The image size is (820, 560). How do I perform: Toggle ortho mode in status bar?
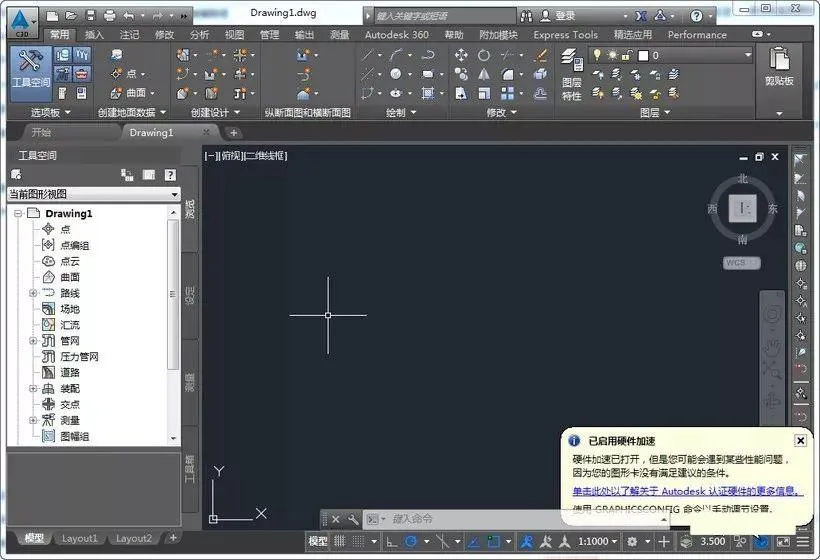(392, 542)
